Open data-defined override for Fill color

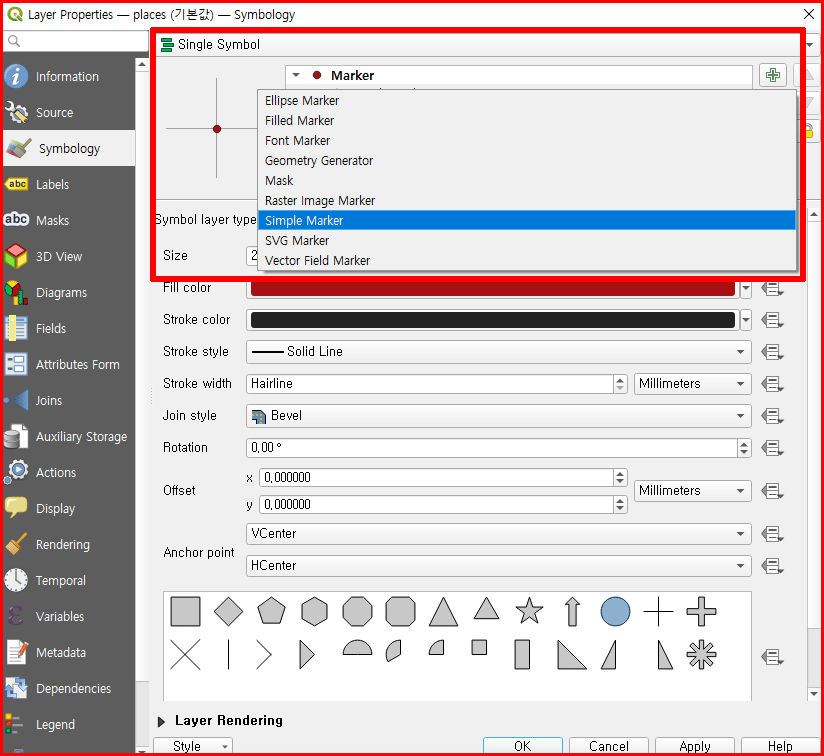click(x=772, y=288)
